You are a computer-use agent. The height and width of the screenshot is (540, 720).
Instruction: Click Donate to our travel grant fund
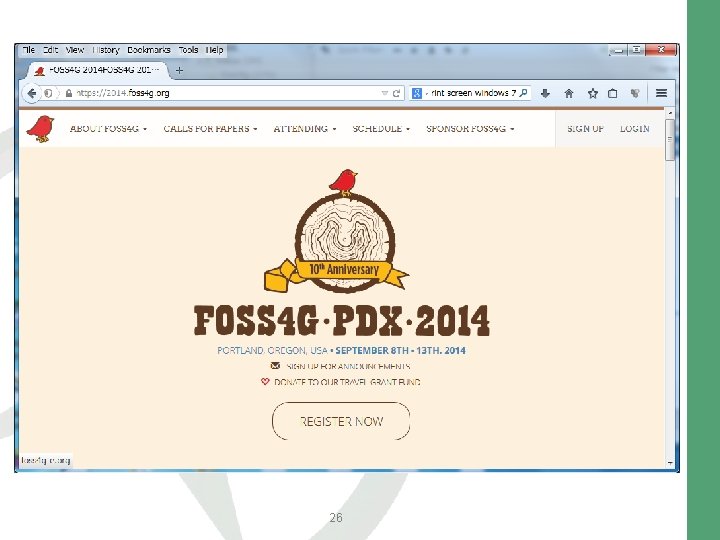[x=347, y=382]
